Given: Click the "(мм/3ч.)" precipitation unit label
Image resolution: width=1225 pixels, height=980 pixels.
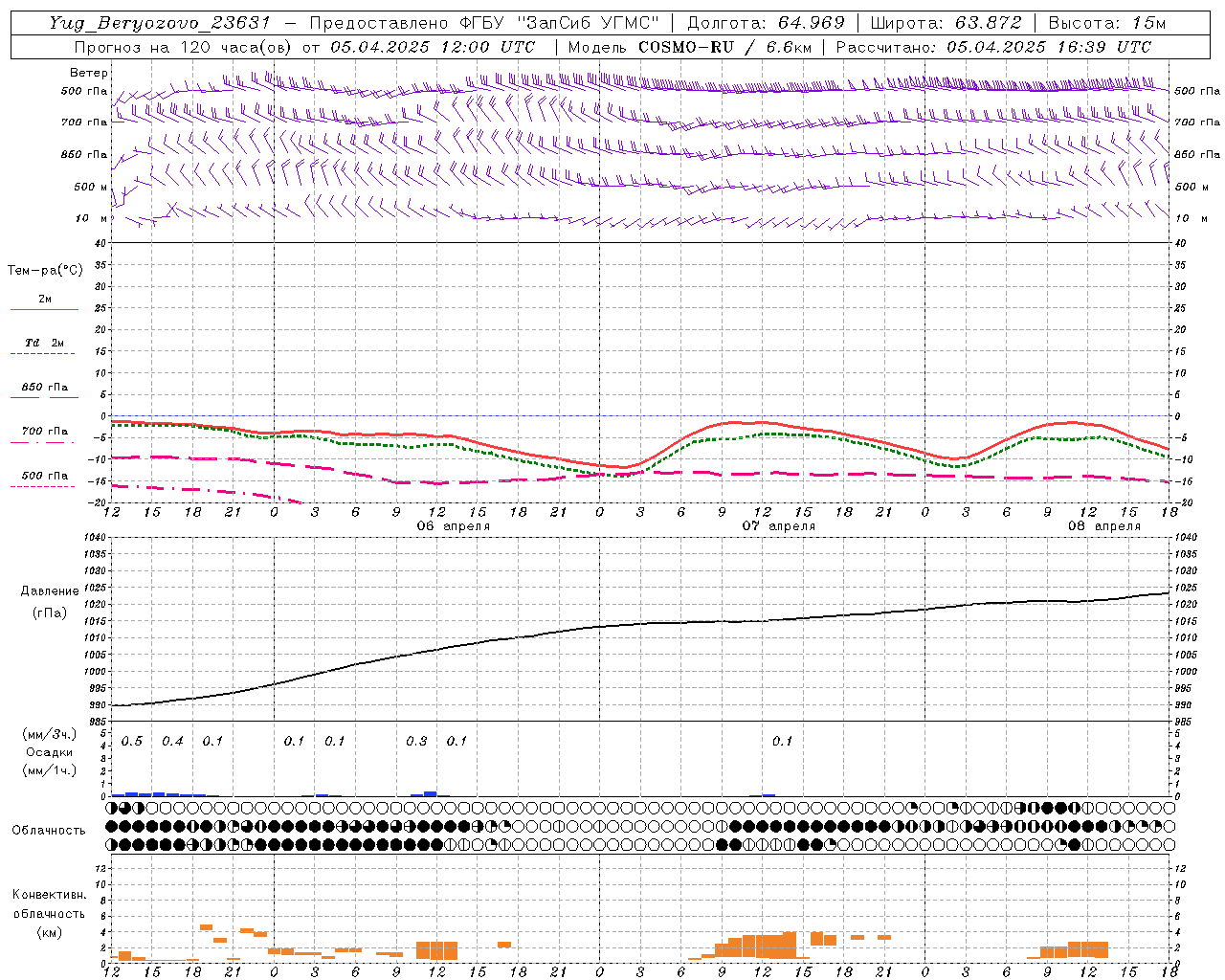Looking at the screenshot, I should click(49, 734).
